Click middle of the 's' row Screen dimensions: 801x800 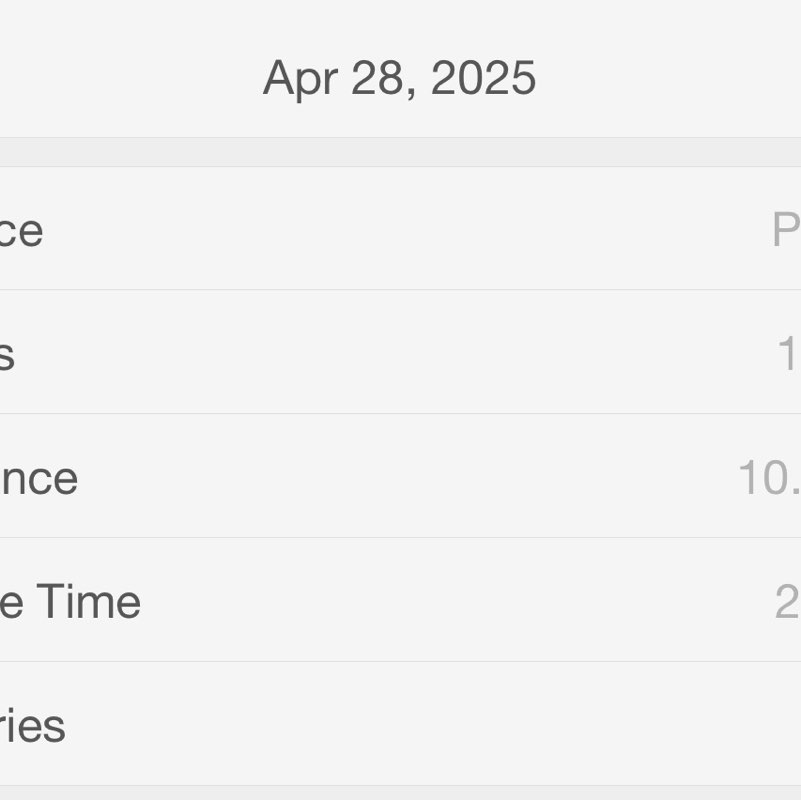click(x=400, y=354)
